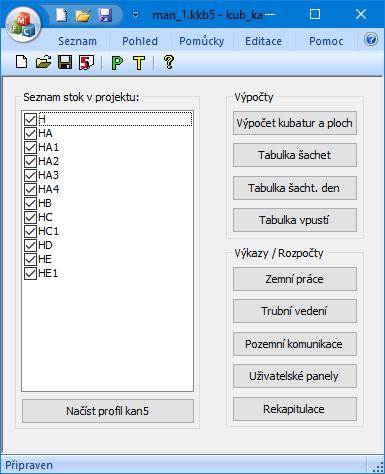Click Uživatelské panely button
Image resolution: width=385 pixels, height=474 pixels.
[295, 376]
